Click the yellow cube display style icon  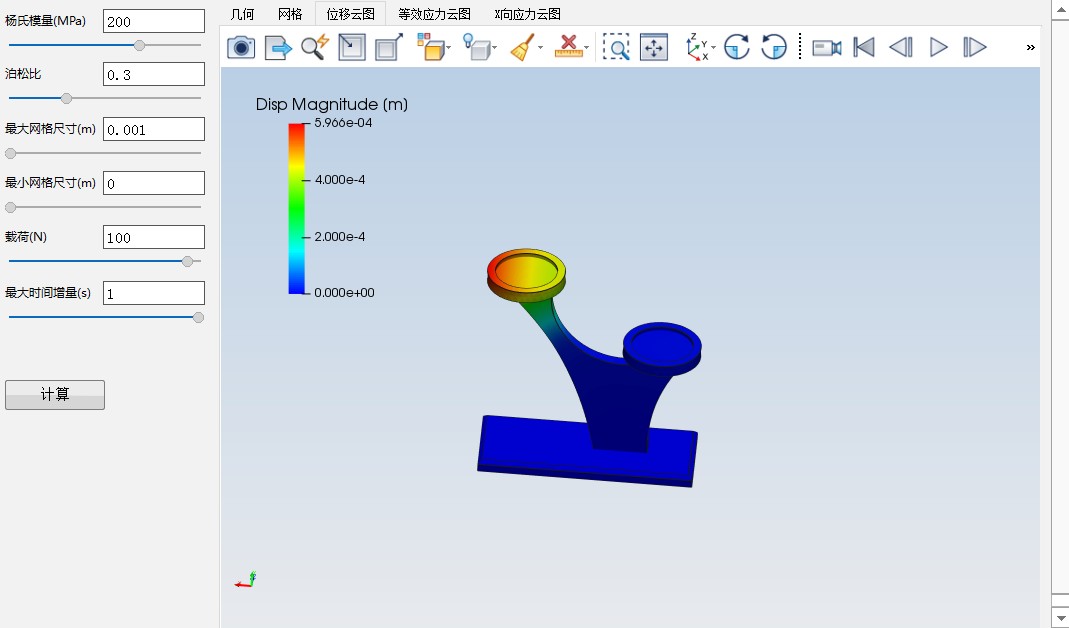431,47
